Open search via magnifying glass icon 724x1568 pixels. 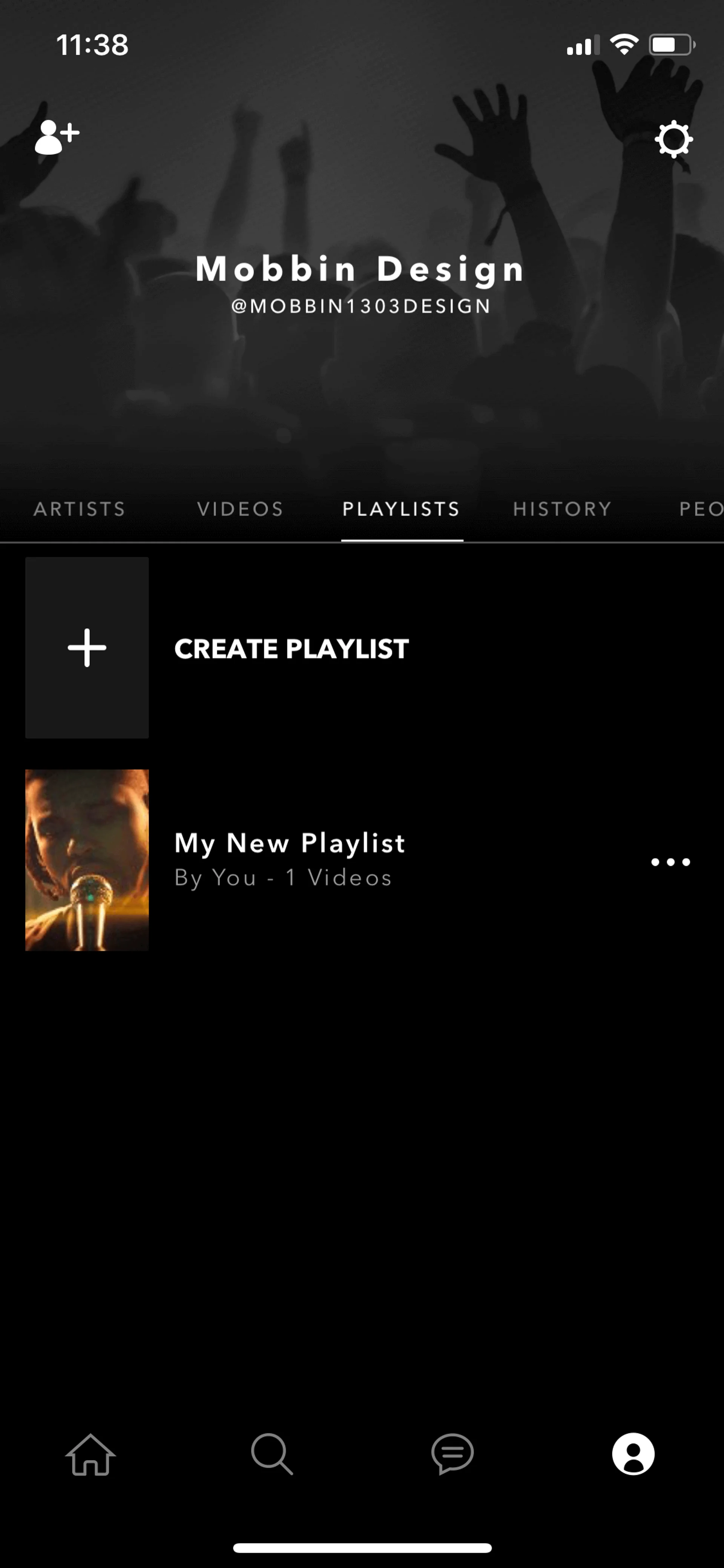pyautogui.click(x=271, y=1454)
